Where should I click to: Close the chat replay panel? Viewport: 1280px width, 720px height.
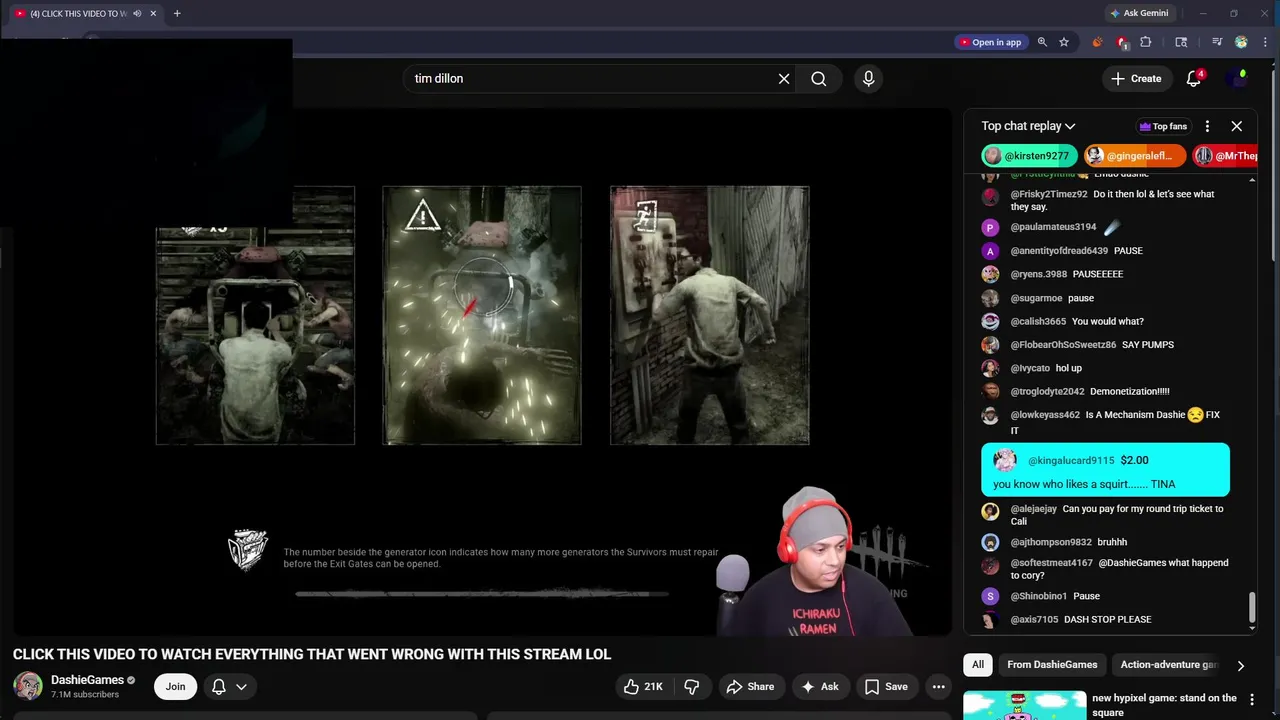(x=1236, y=126)
